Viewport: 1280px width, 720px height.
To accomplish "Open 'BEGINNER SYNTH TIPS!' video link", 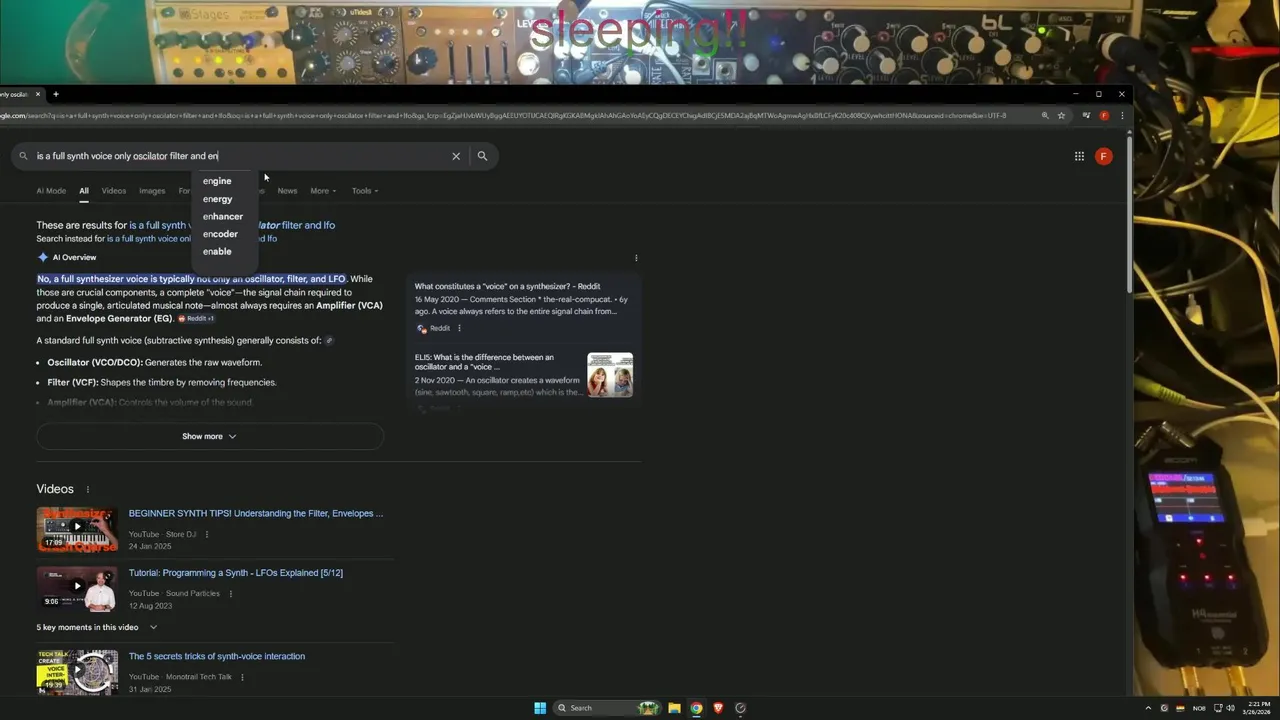I will 256,513.
